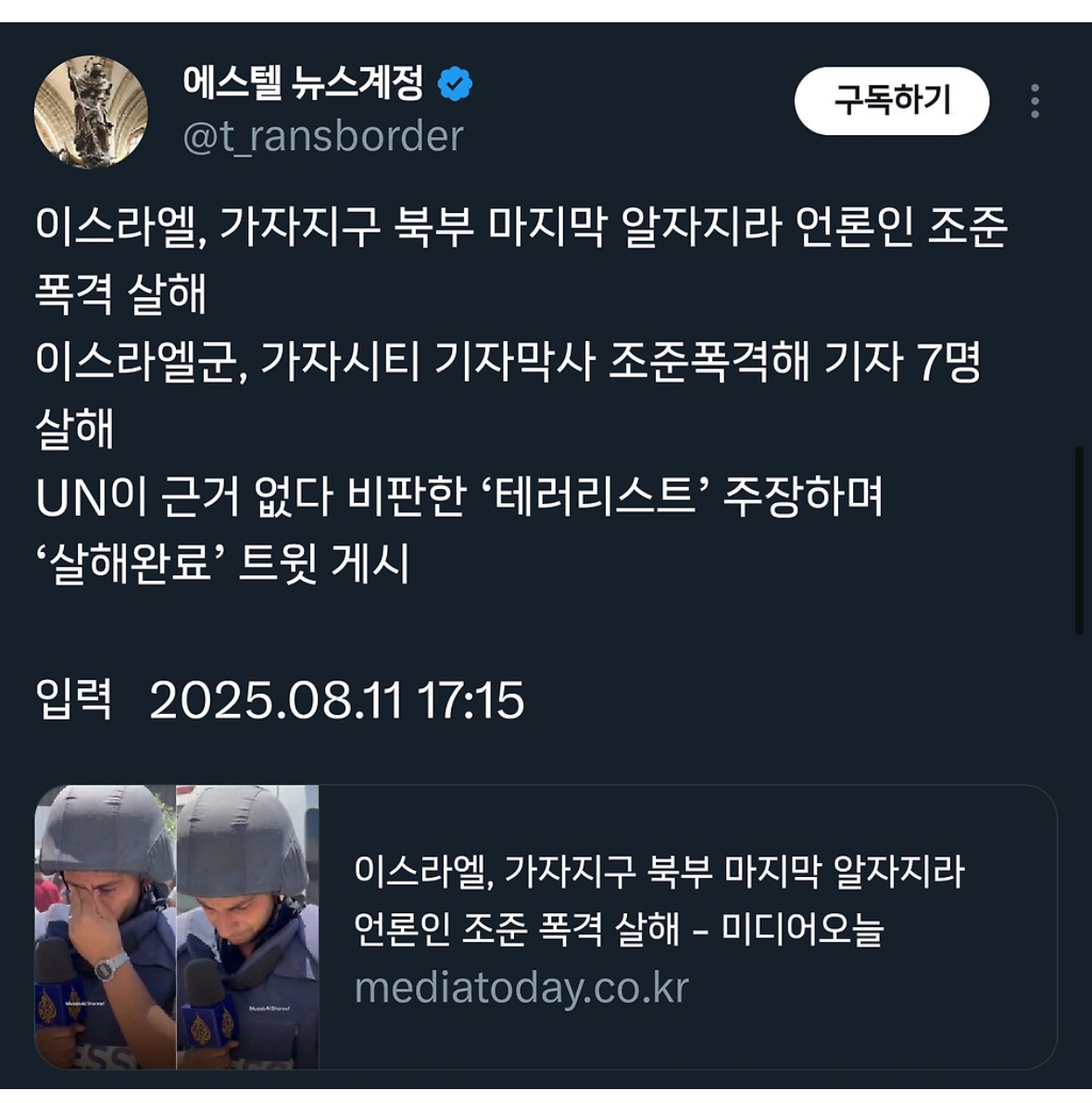The height and width of the screenshot is (1103, 1092).
Task: Open the statue profile avatar
Action: tap(91, 112)
